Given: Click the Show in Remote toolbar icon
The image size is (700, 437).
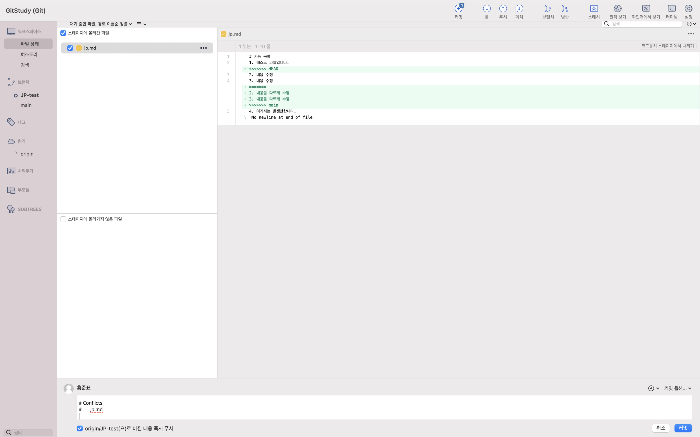Looking at the screenshot, I should click(x=618, y=8).
